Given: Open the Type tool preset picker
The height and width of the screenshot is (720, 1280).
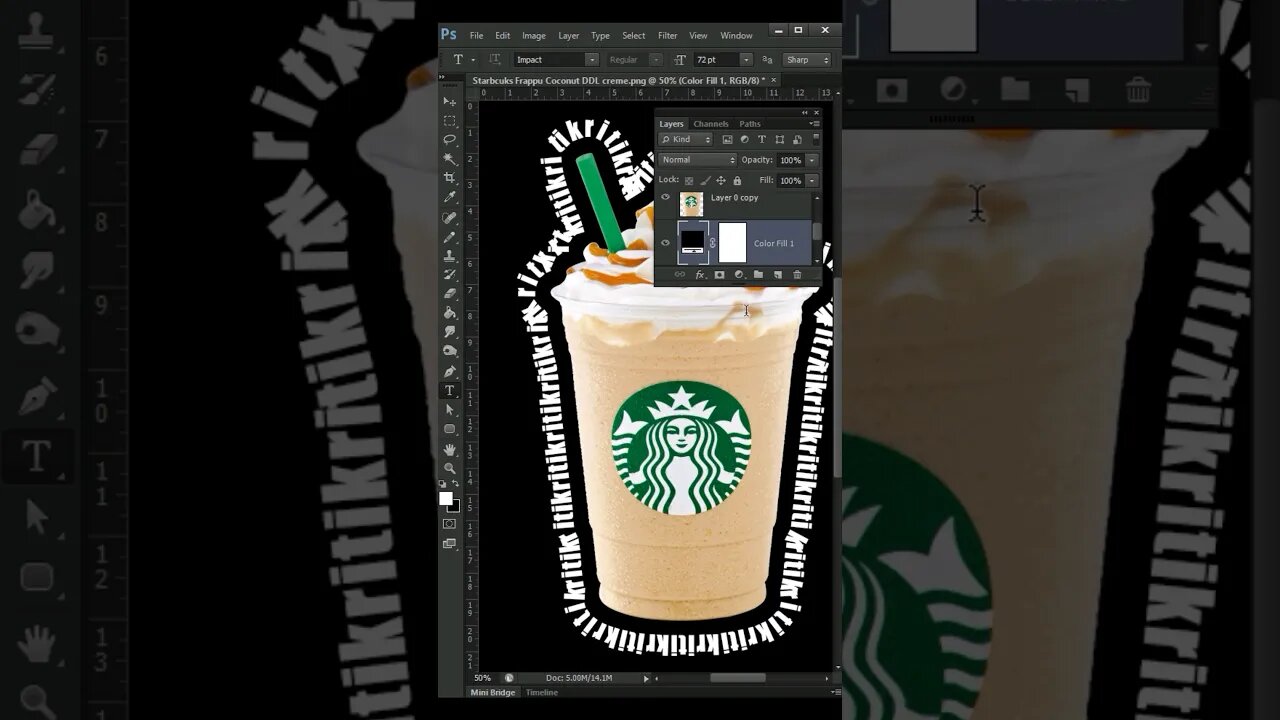Looking at the screenshot, I should coord(473,60).
